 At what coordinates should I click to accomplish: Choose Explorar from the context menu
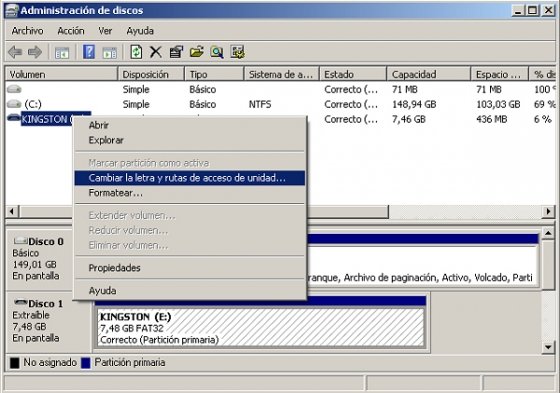click(x=190, y=140)
